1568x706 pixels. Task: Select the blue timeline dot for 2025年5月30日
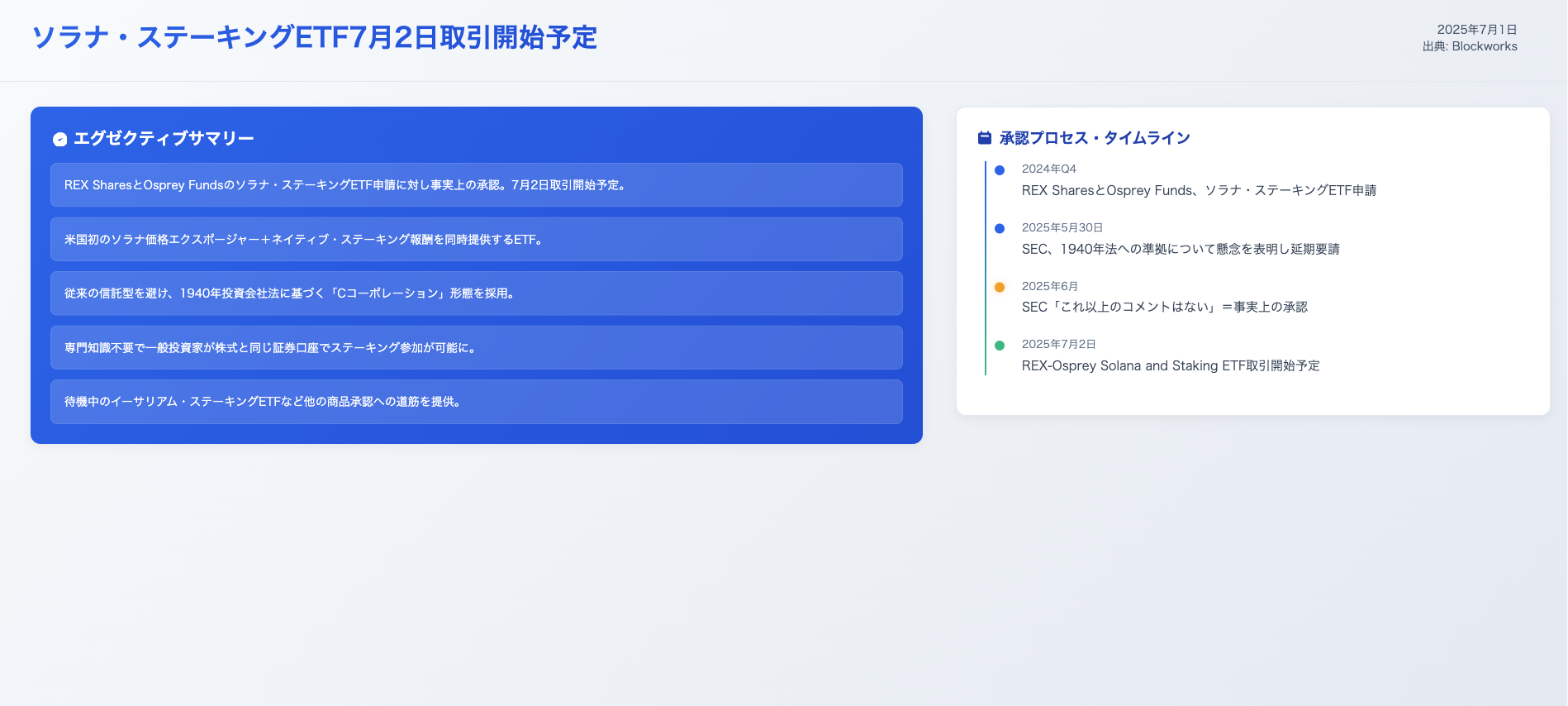click(1000, 229)
